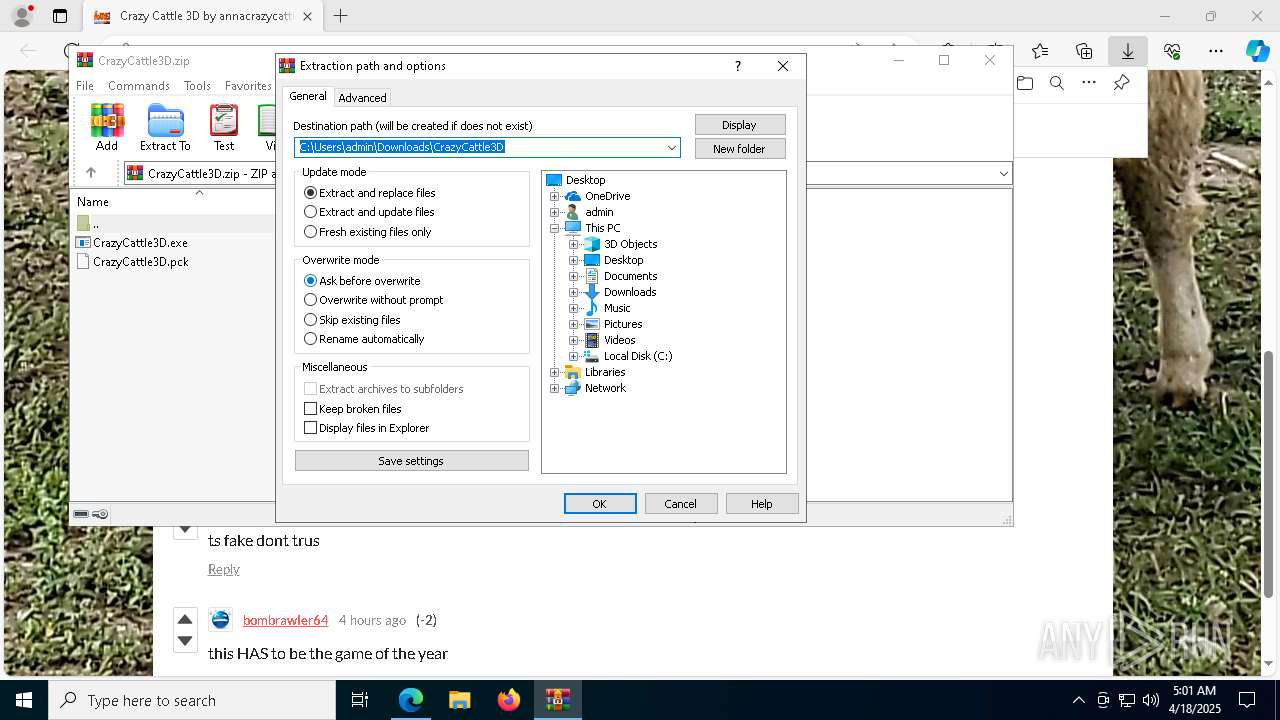Pin the downloads panel

(1121, 83)
